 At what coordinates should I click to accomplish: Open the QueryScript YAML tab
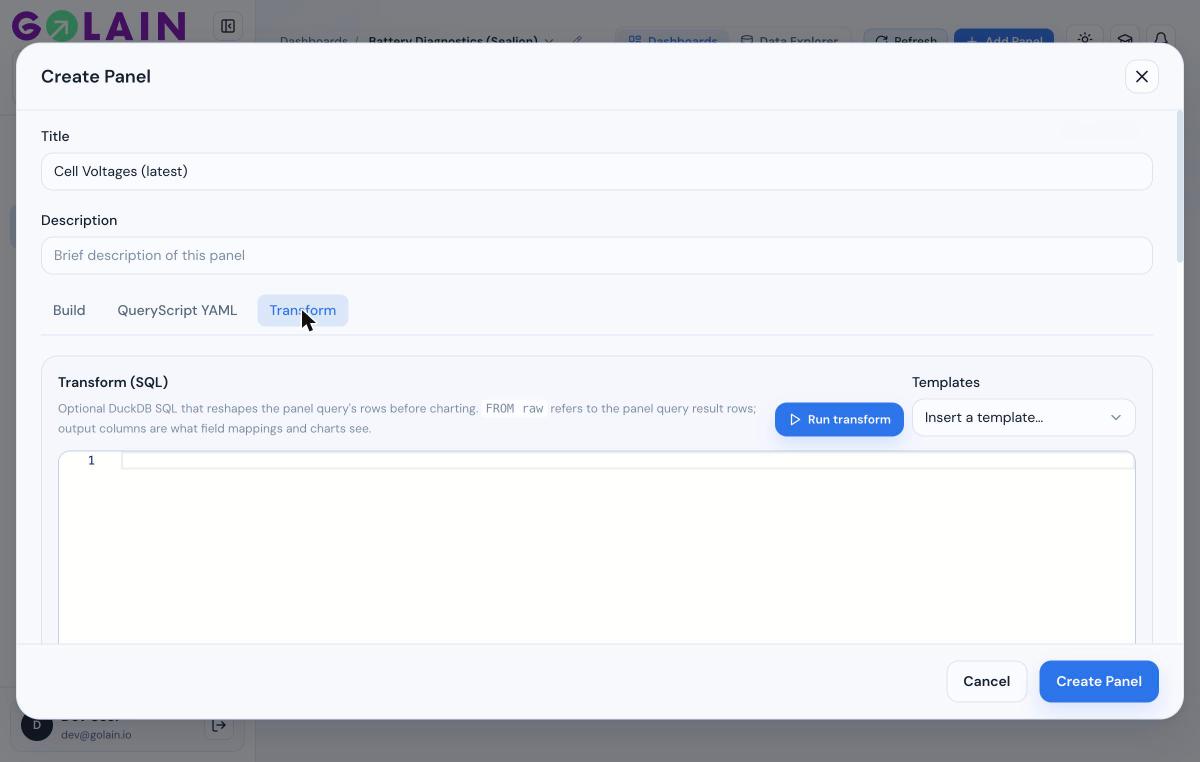pos(177,310)
